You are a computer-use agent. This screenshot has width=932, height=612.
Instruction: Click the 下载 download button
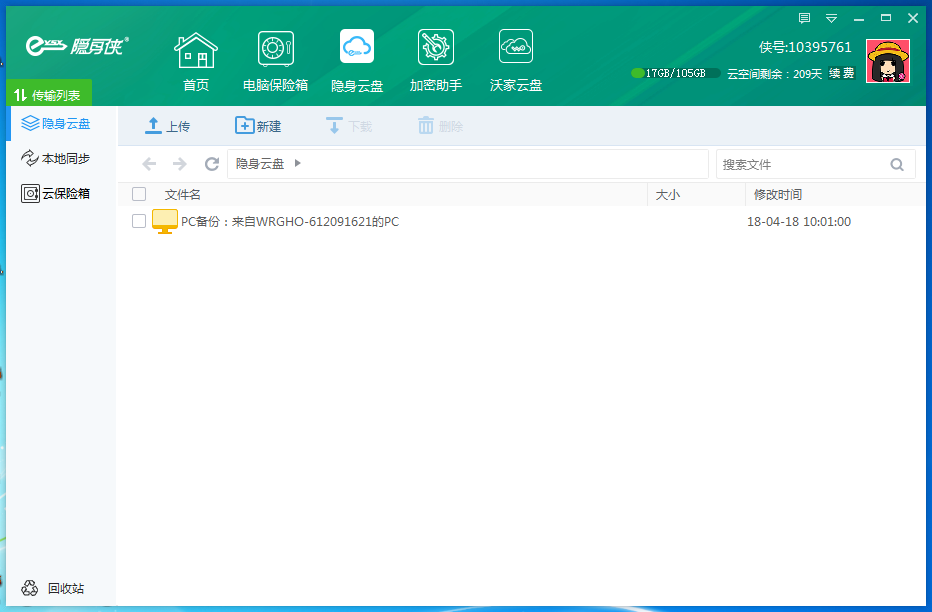pyautogui.click(x=349, y=126)
